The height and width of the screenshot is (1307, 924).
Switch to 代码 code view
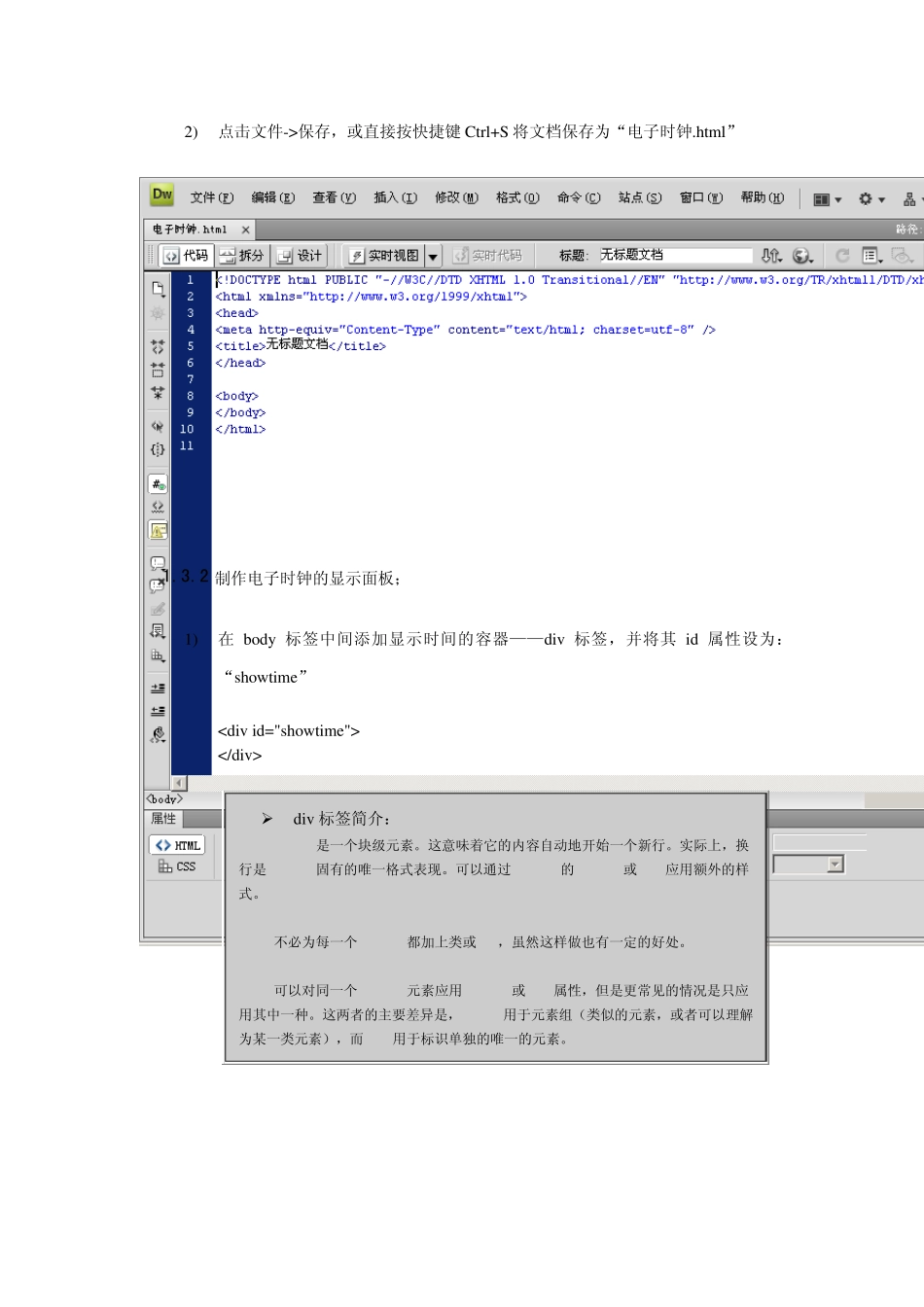click(x=187, y=256)
